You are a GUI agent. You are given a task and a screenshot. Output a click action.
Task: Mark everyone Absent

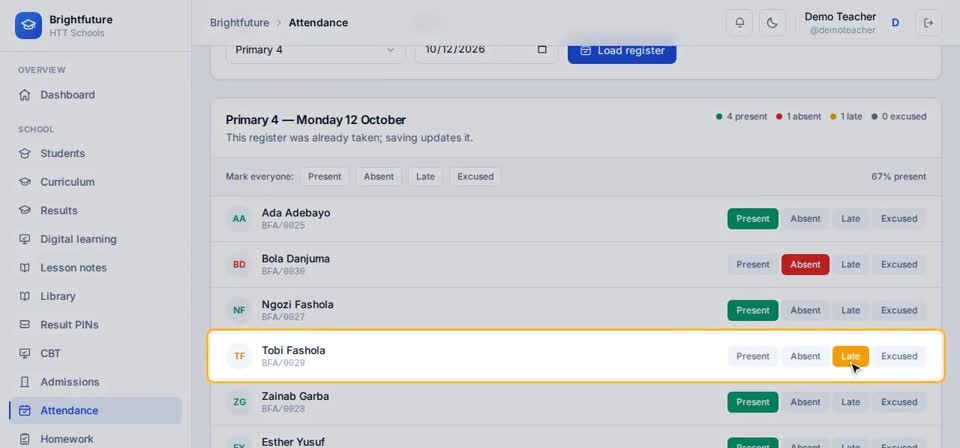click(379, 177)
